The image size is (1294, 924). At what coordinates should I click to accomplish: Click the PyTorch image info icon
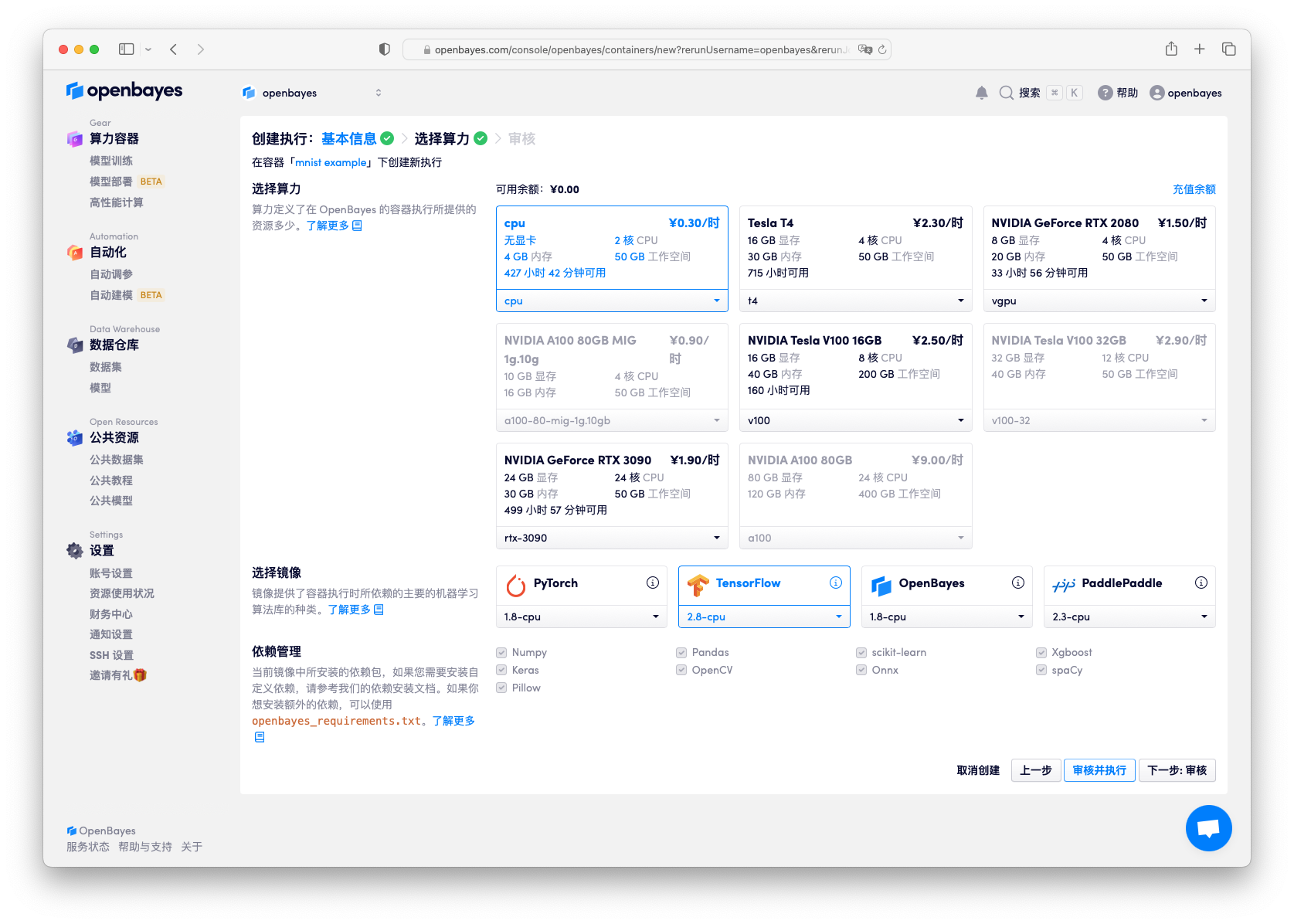click(x=653, y=583)
